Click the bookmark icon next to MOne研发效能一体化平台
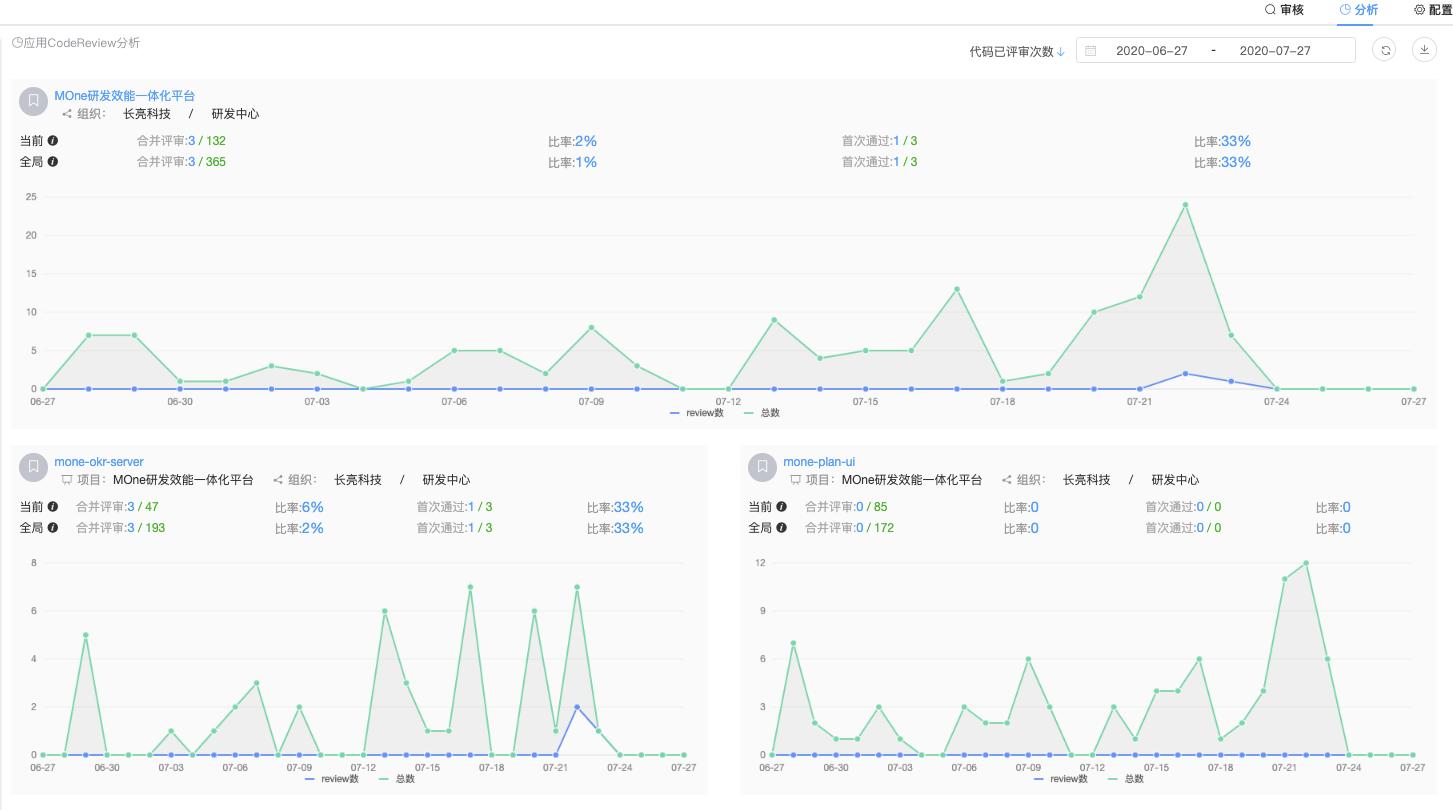 click(x=34, y=101)
